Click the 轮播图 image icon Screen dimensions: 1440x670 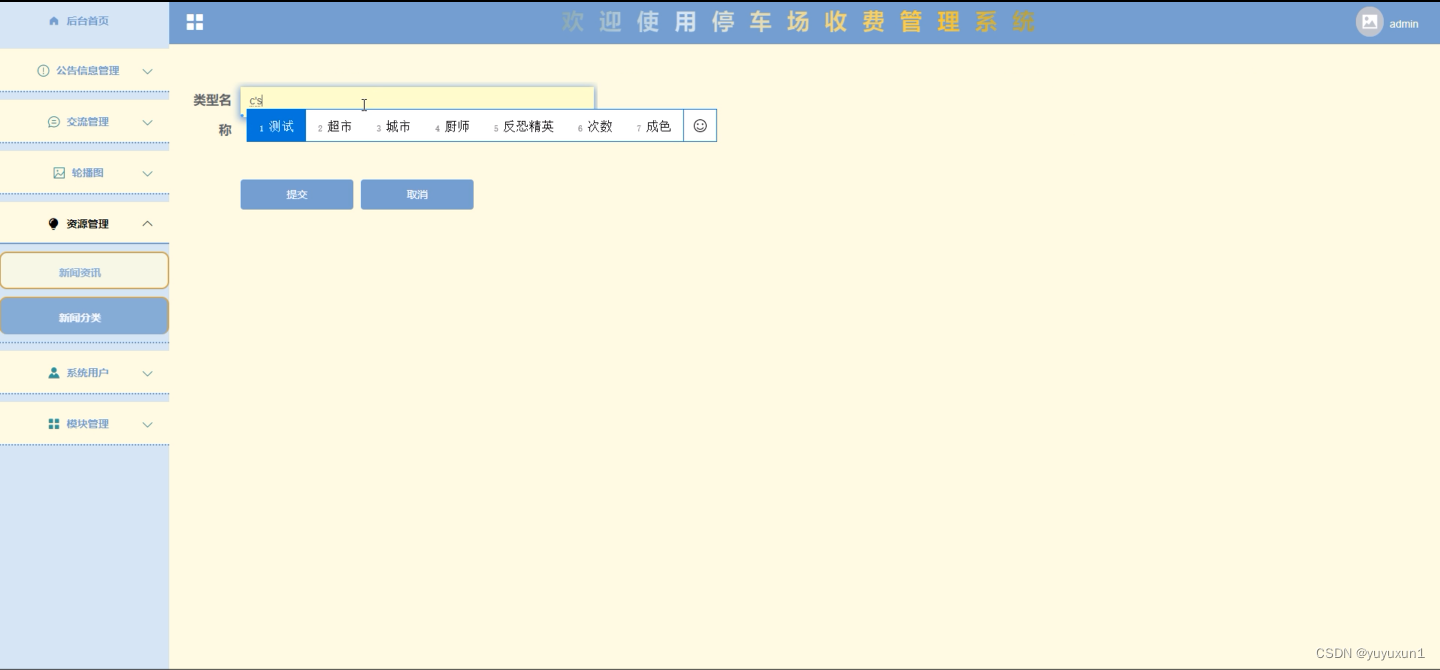pyautogui.click(x=59, y=173)
